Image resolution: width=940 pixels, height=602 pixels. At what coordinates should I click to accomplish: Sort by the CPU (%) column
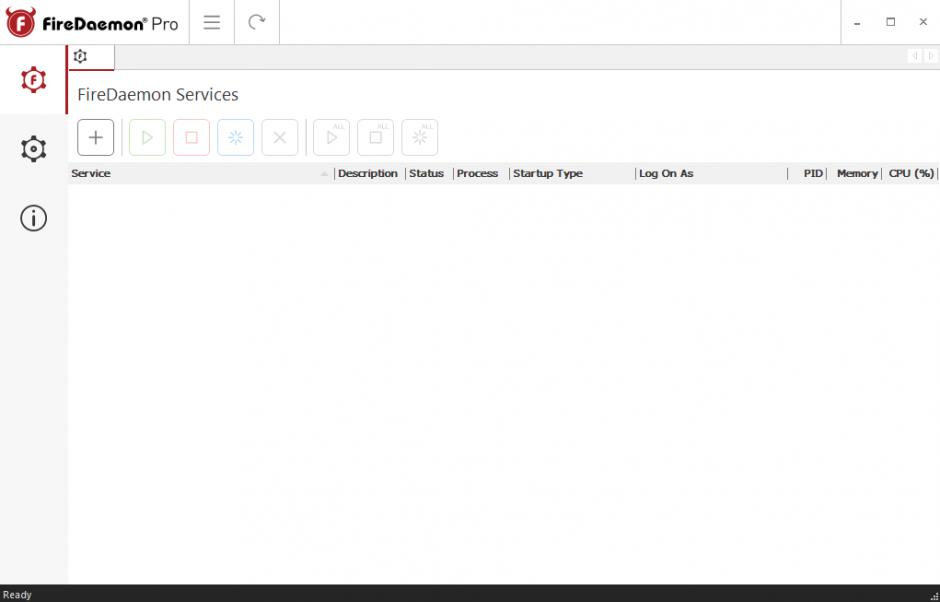909,173
